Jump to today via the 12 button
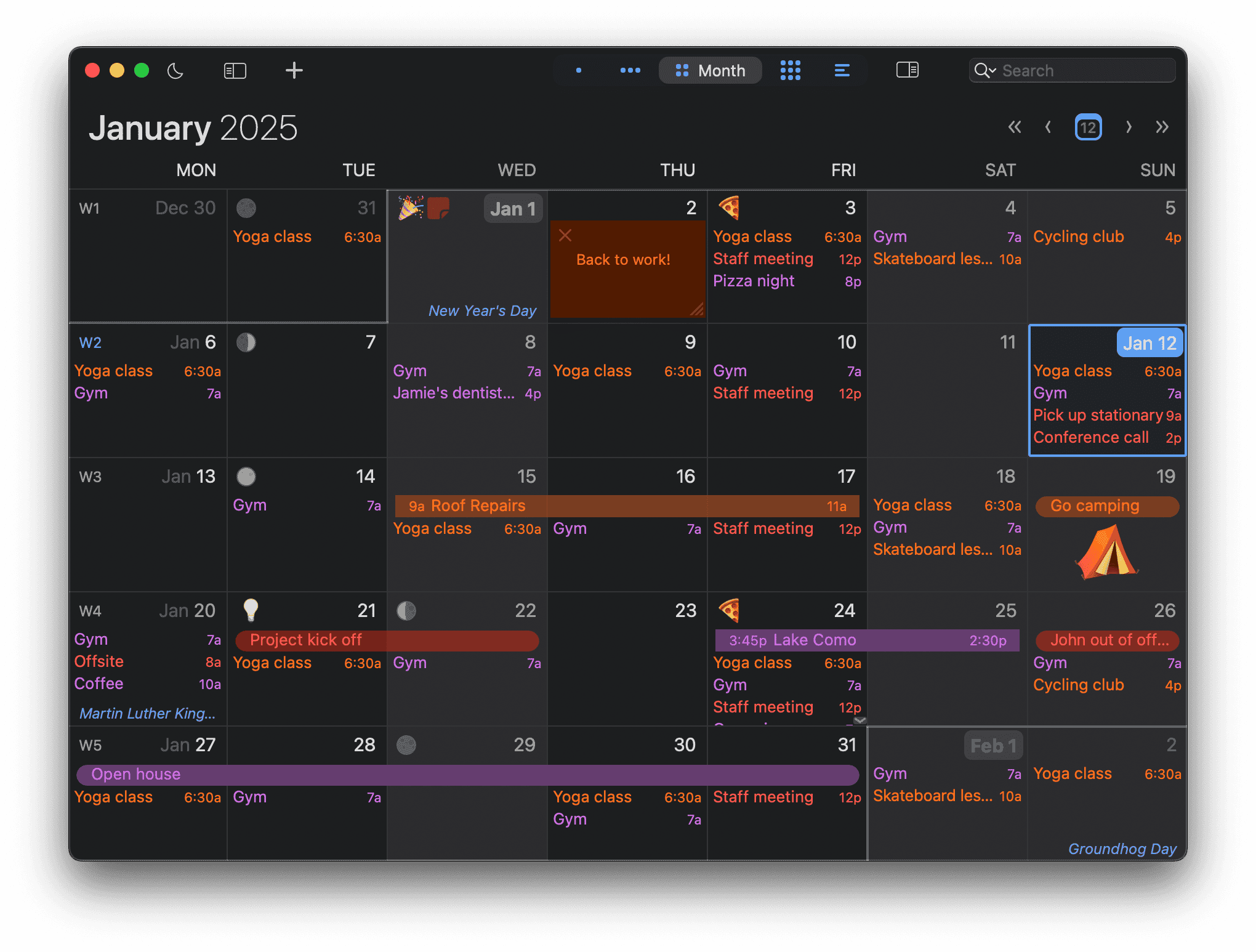 point(1088,127)
